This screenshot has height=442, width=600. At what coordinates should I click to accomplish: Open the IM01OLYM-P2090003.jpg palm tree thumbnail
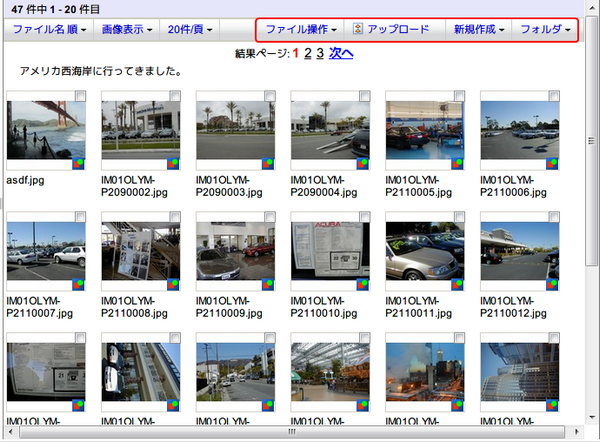point(235,130)
